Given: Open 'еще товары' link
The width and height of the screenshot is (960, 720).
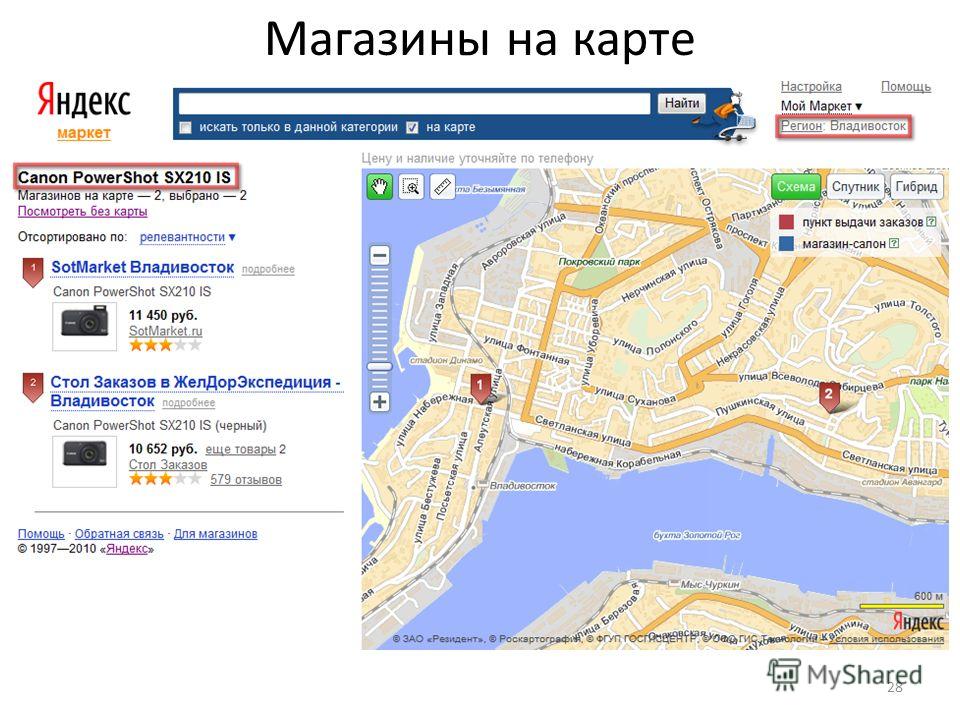Looking at the screenshot, I should click(241, 449).
